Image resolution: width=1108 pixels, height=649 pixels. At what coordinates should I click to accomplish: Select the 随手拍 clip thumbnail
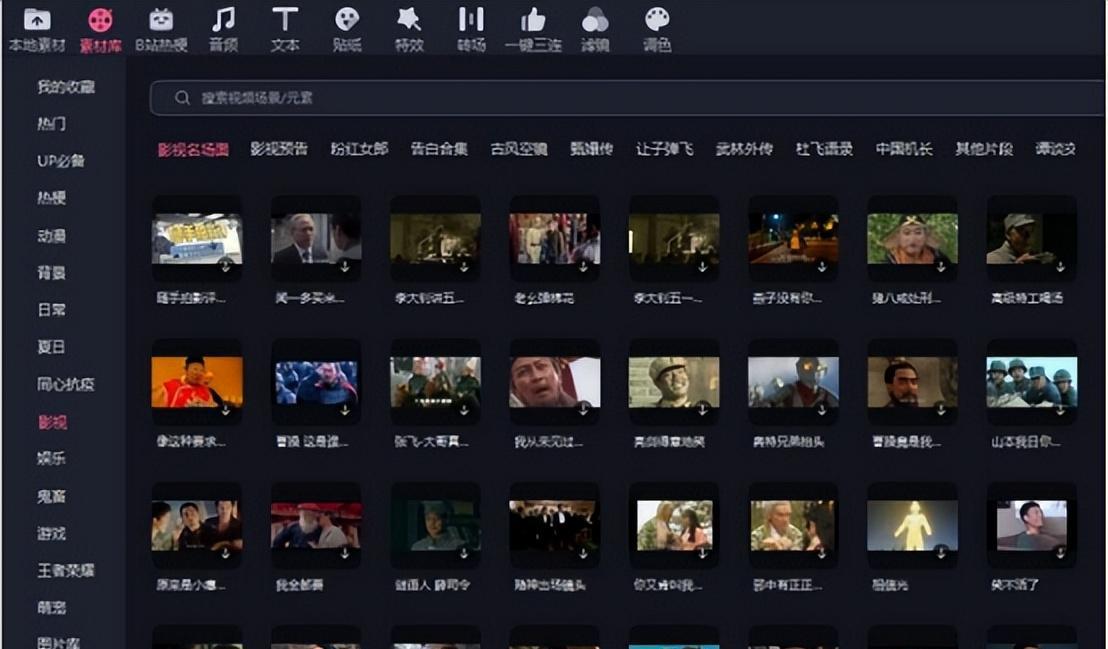point(197,239)
